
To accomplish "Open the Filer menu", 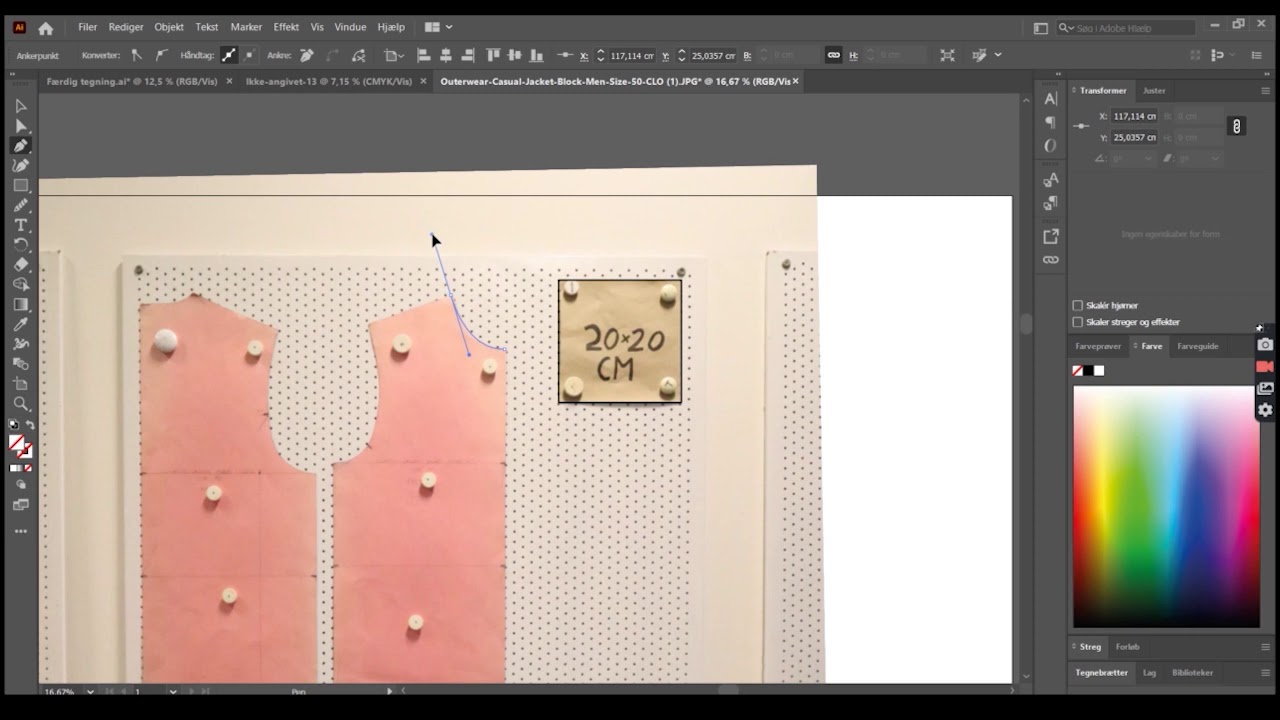I will tap(88, 27).
